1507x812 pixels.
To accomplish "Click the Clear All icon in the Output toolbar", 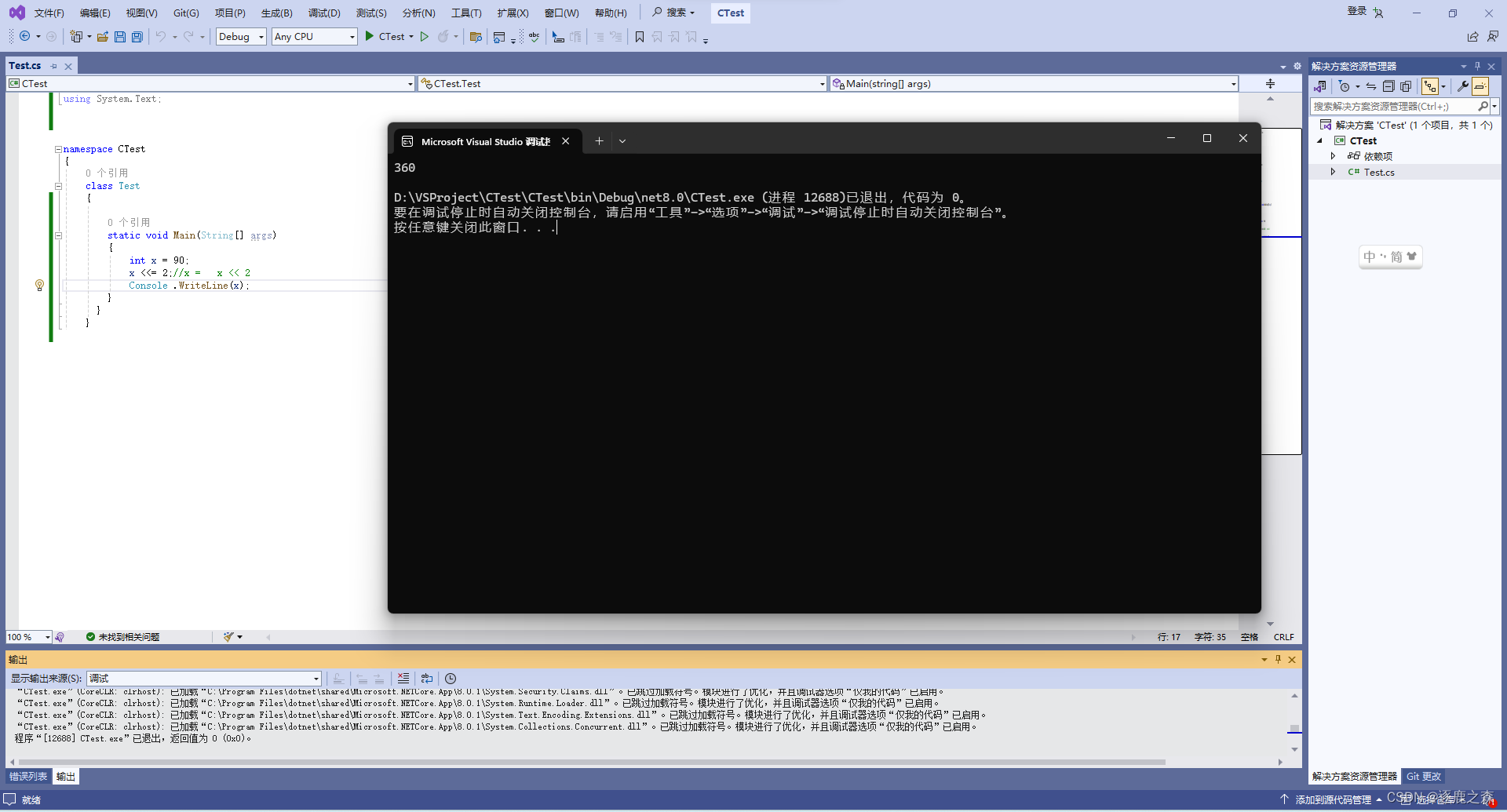I will 403,679.
